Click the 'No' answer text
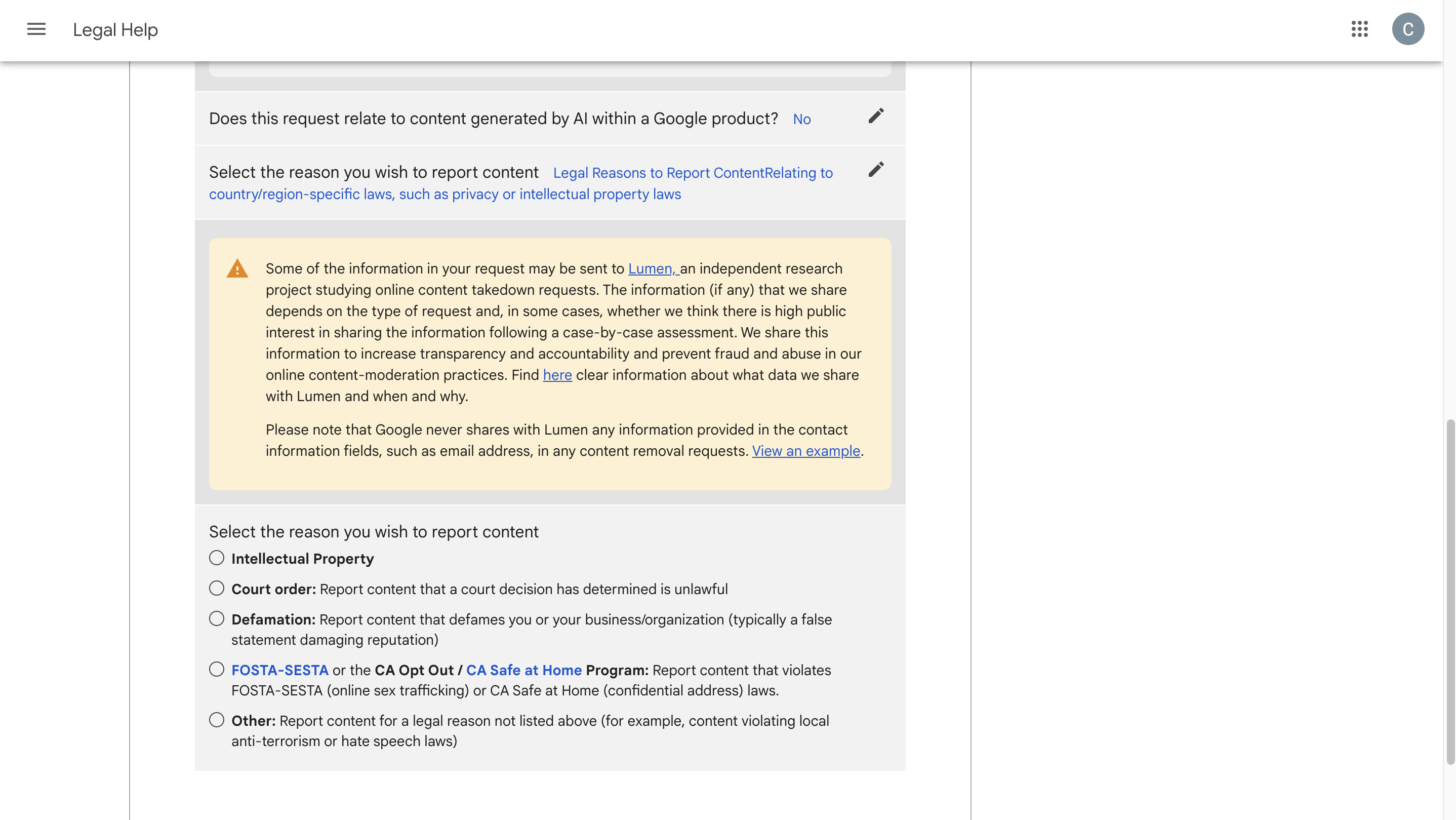 (x=801, y=120)
